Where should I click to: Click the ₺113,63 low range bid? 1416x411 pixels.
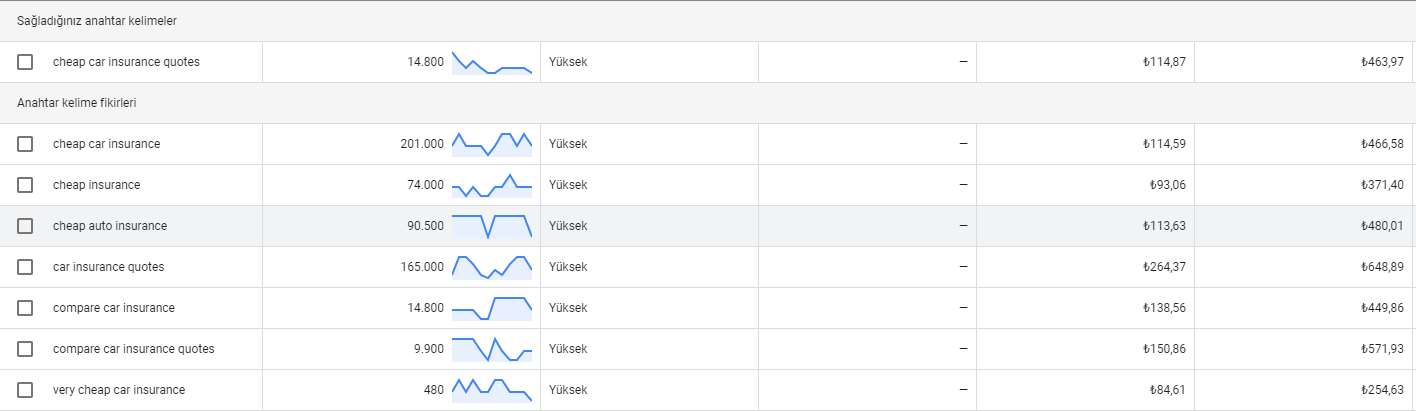point(1164,226)
